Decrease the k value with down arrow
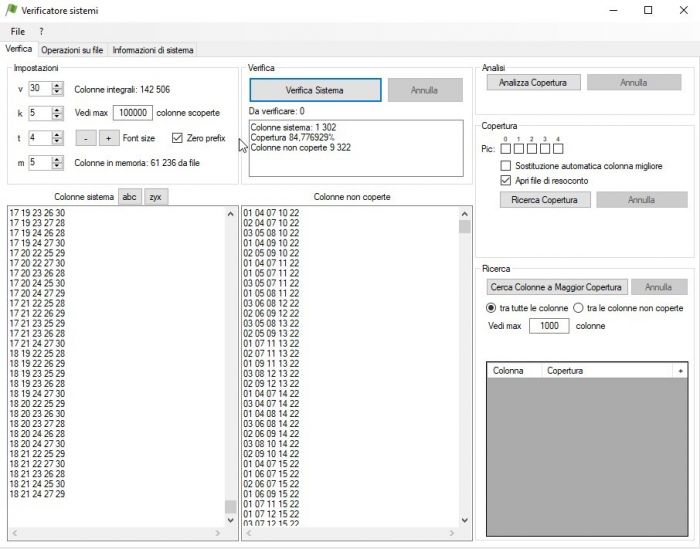Viewport: 700px width, 549px height. (57, 116)
